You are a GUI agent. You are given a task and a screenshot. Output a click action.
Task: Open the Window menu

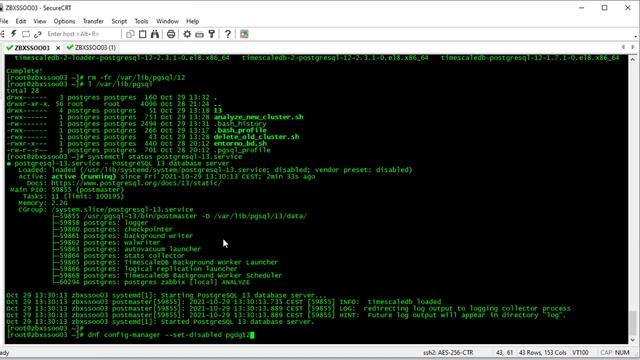pos(167,21)
